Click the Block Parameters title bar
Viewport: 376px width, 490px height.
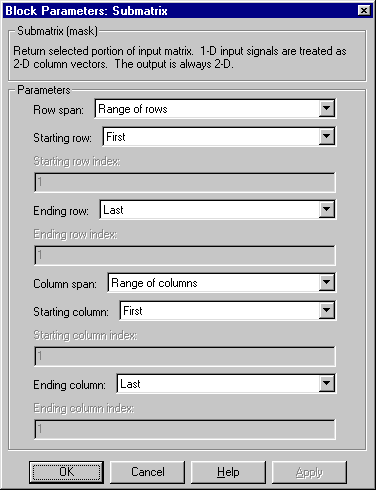(x=180, y=11)
